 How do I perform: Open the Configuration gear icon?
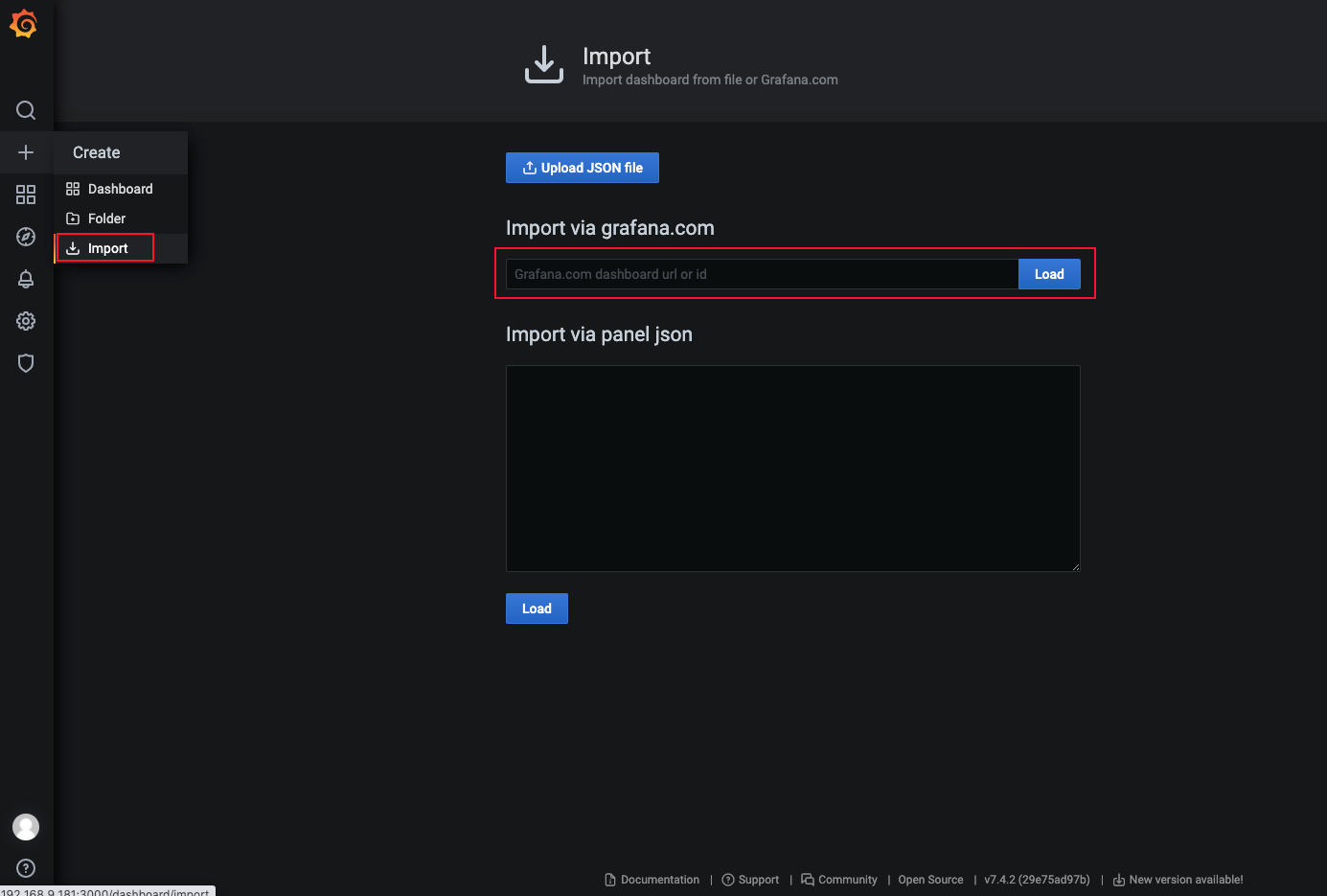click(26, 321)
